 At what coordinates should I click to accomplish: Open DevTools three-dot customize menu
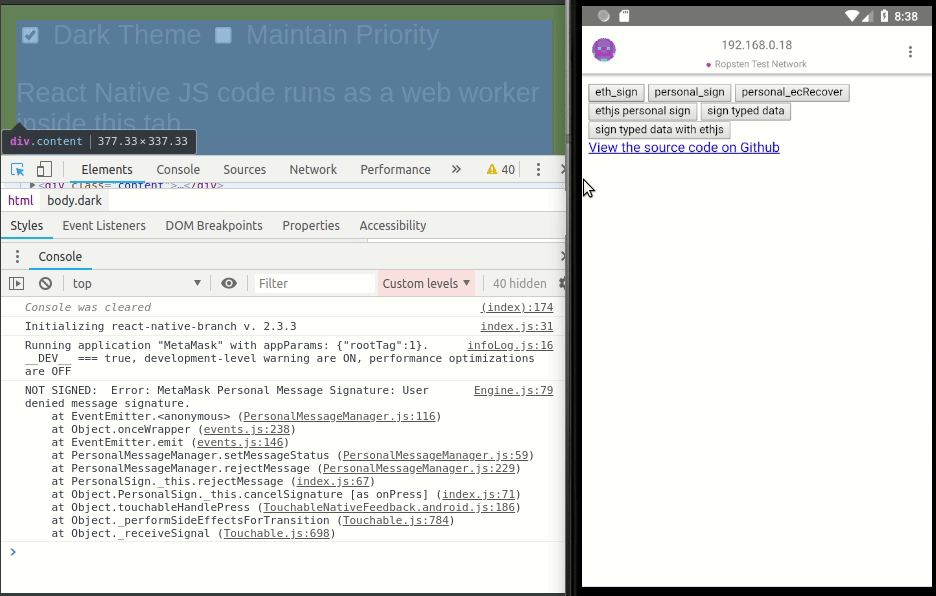pos(538,170)
